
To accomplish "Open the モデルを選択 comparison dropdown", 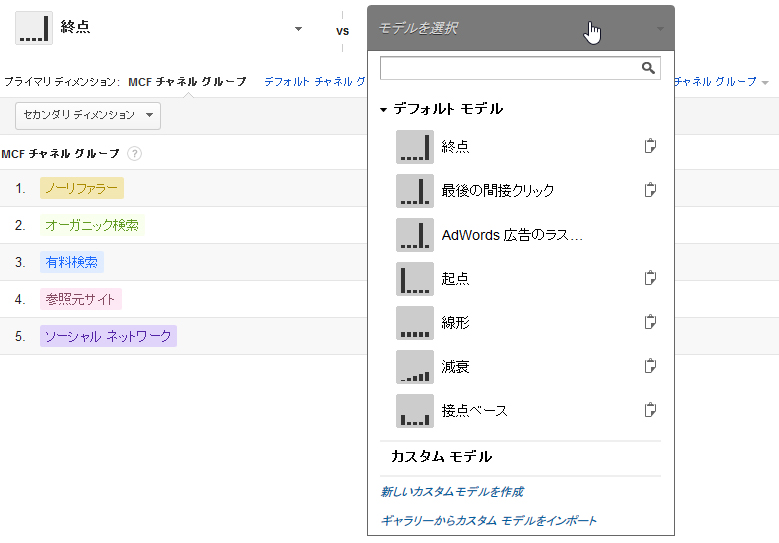I will pyautogui.click(x=521, y=28).
